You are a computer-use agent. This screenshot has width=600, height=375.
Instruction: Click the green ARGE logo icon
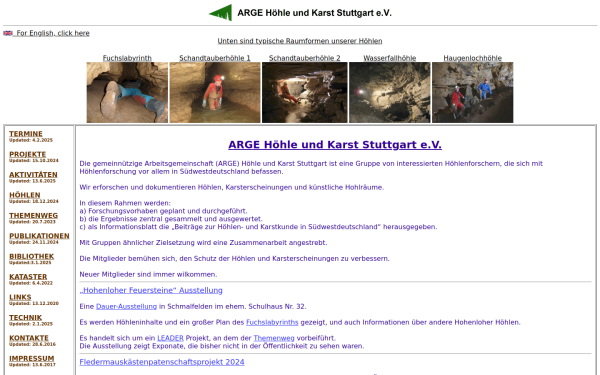click(221, 13)
